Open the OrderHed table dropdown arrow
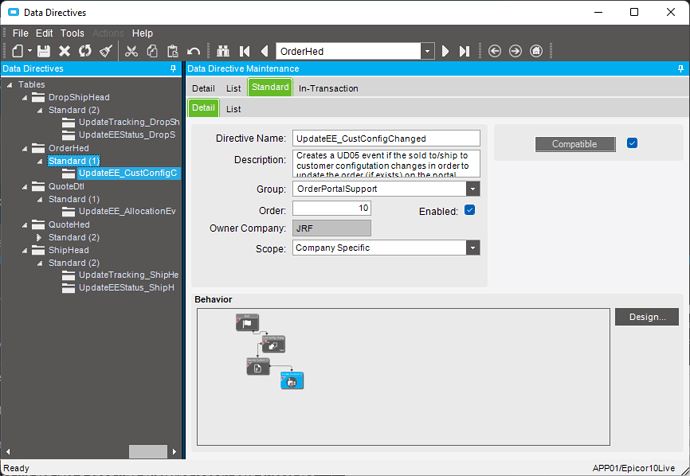 coord(427,51)
